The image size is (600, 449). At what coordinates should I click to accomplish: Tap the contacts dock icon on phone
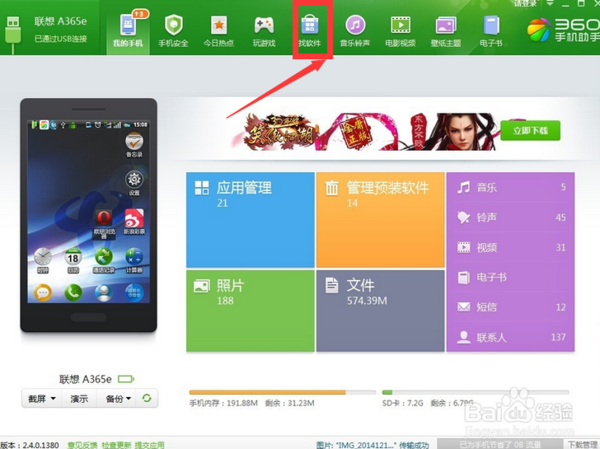[x=104, y=293]
